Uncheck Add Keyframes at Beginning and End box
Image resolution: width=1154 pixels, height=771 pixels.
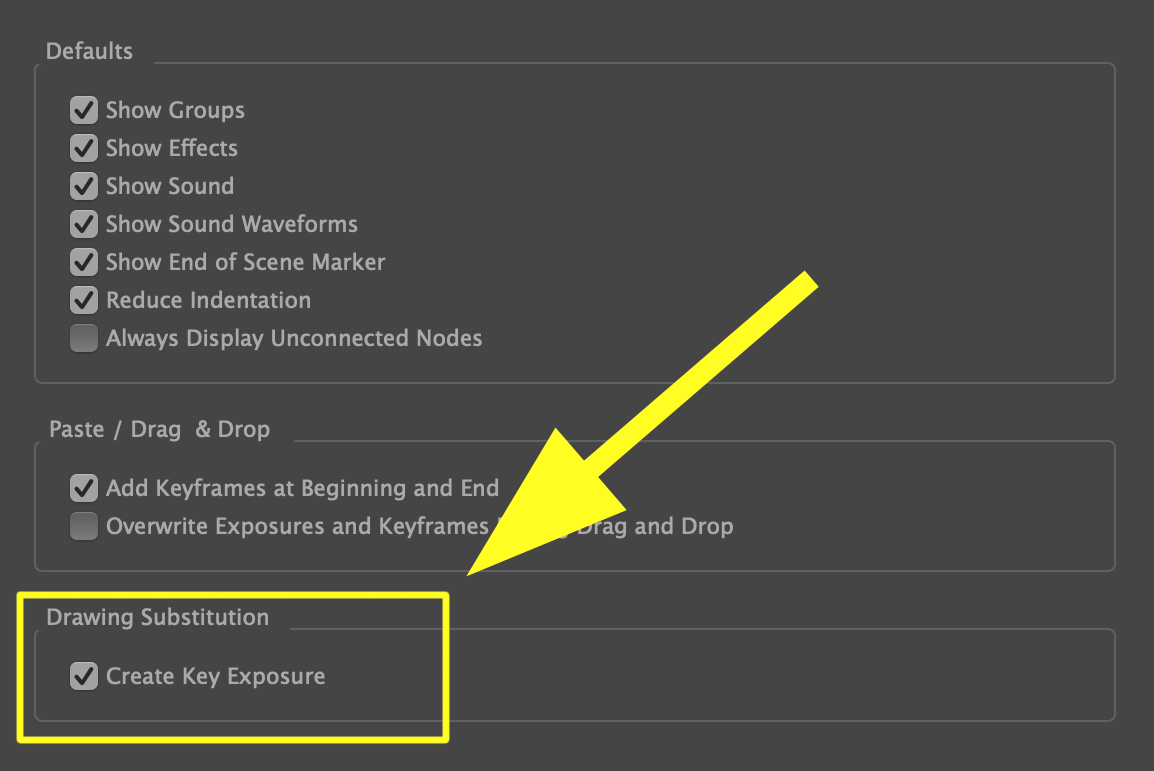point(84,488)
